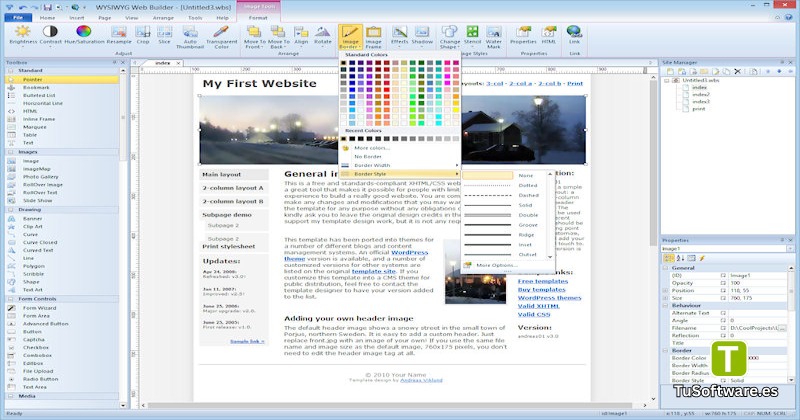Close the index document tab

click(178, 63)
